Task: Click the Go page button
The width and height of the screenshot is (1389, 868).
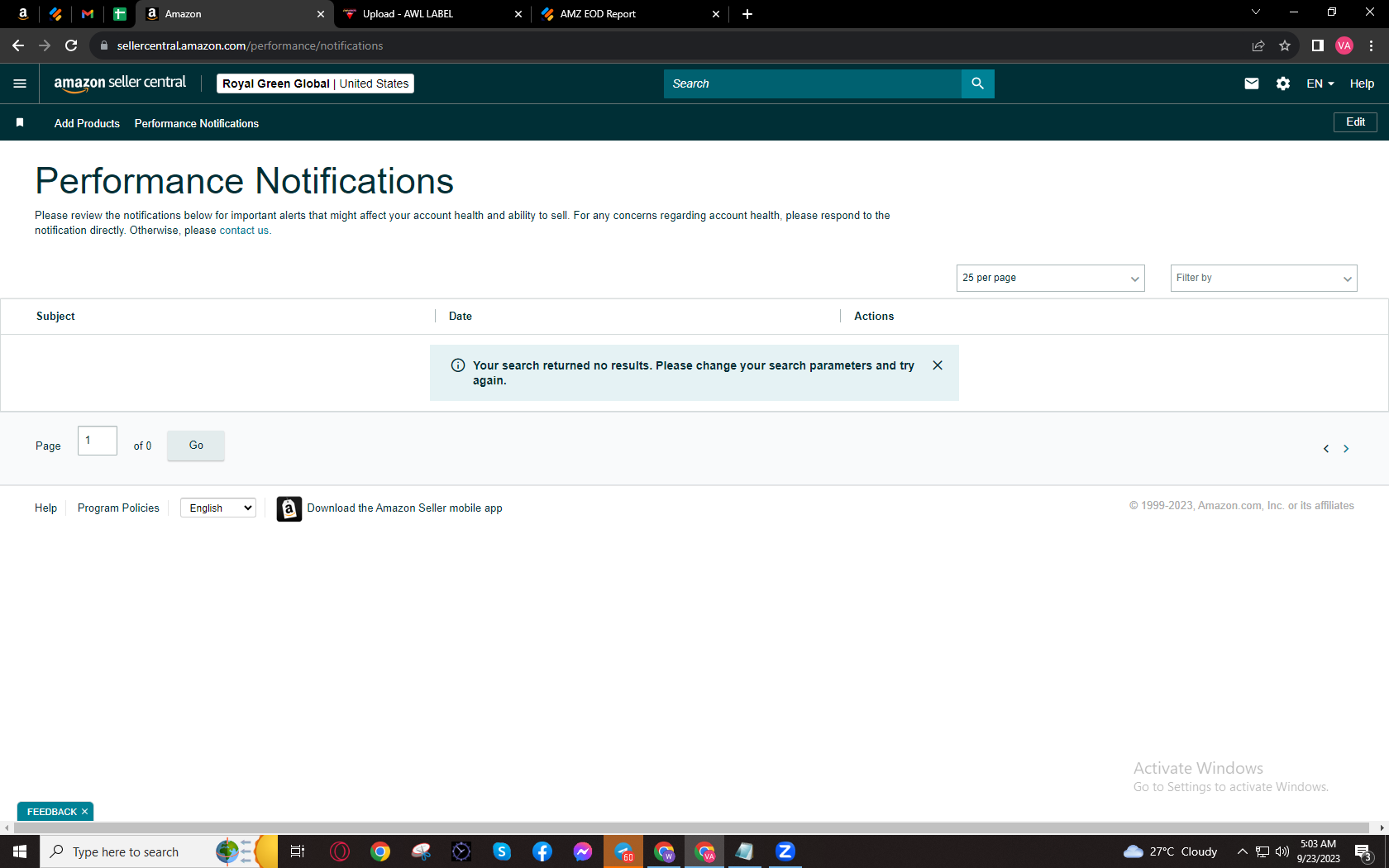Action: pyautogui.click(x=196, y=446)
